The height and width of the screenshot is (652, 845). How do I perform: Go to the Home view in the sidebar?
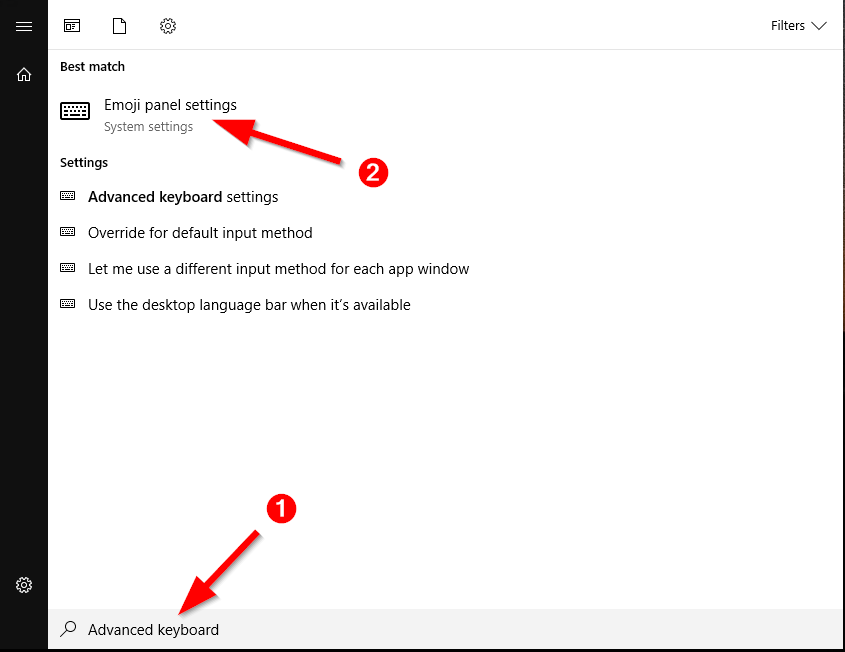coord(24,74)
